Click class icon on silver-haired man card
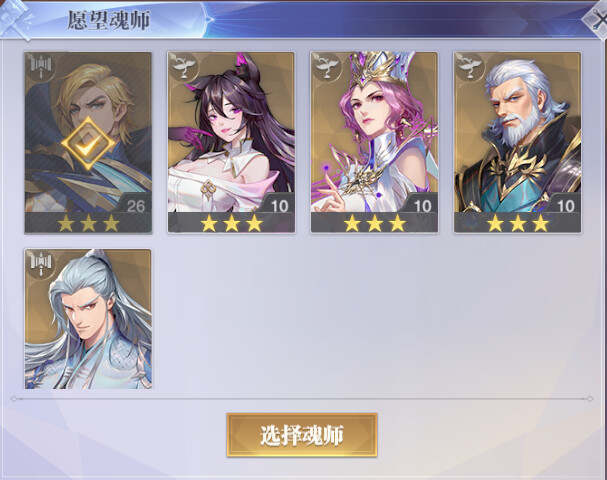Image resolution: width=607 pixels, height=480 pixels. [x=41, y=264]
